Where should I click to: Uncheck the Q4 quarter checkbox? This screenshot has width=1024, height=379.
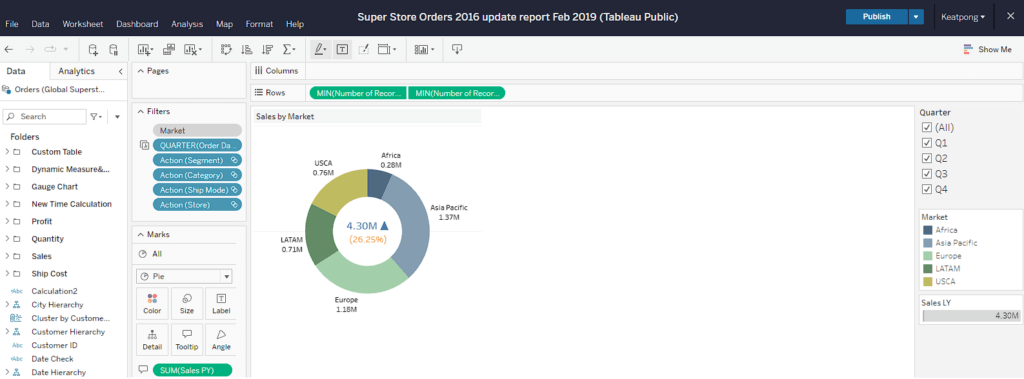[x=926, y=190]
